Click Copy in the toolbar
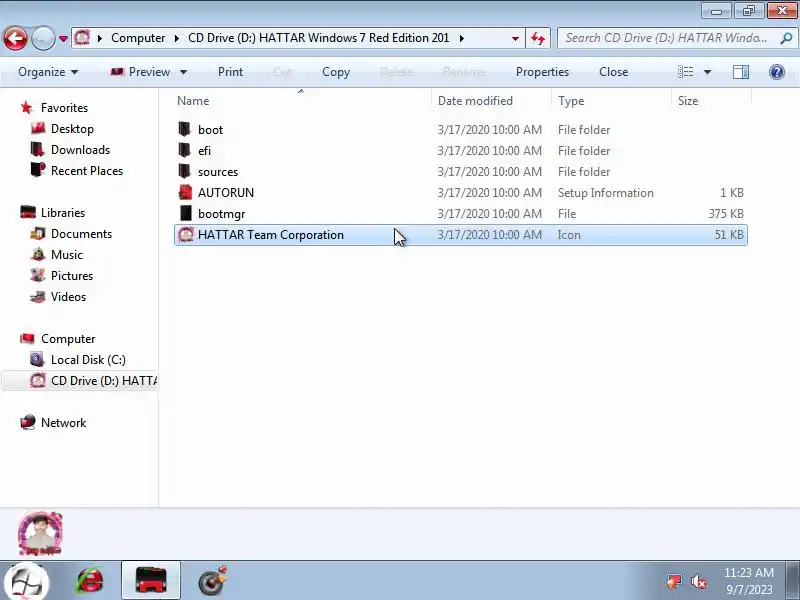 tap(336, 72)
